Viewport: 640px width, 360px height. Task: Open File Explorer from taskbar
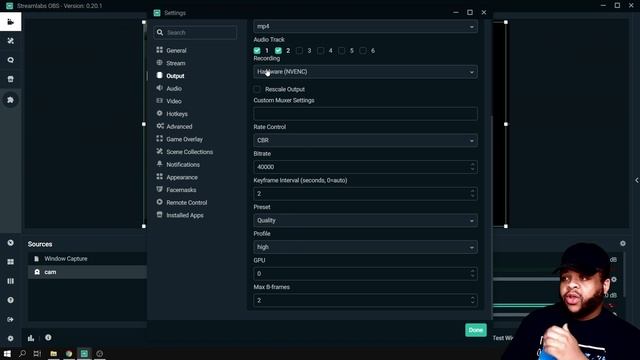coord(53,353)
